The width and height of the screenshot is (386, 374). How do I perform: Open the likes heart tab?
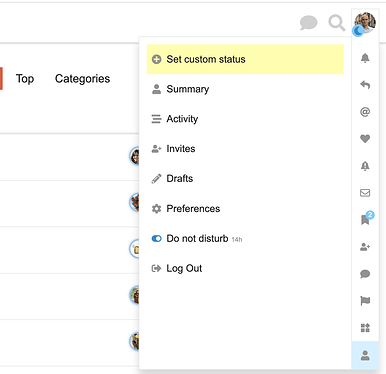point(365,138)
